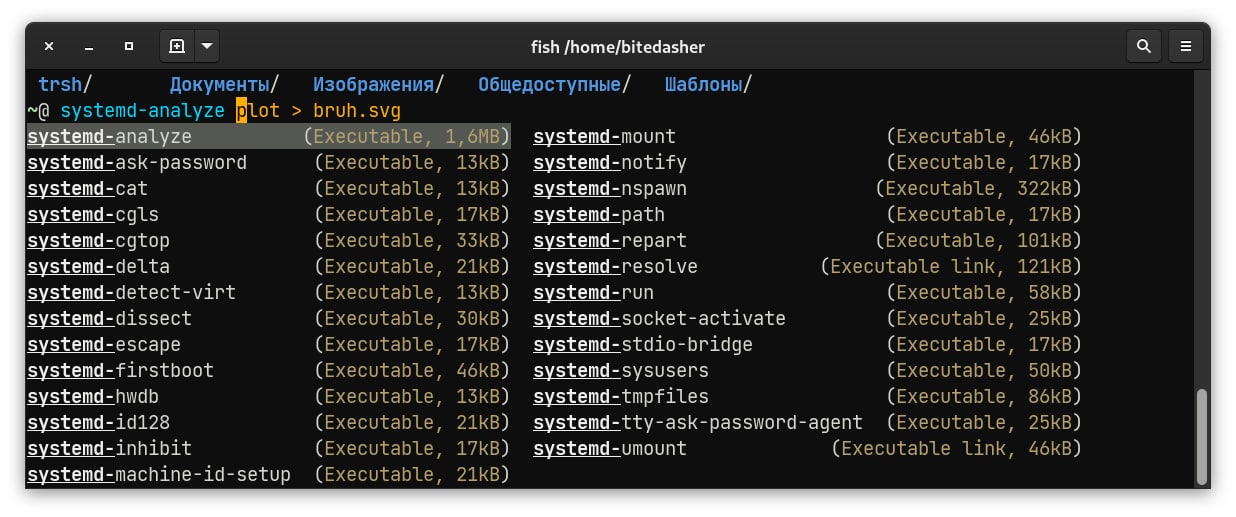Select systemd-sysusers completion
Viewport: 1236px width, 517px height.
click(x=808, y=371)
